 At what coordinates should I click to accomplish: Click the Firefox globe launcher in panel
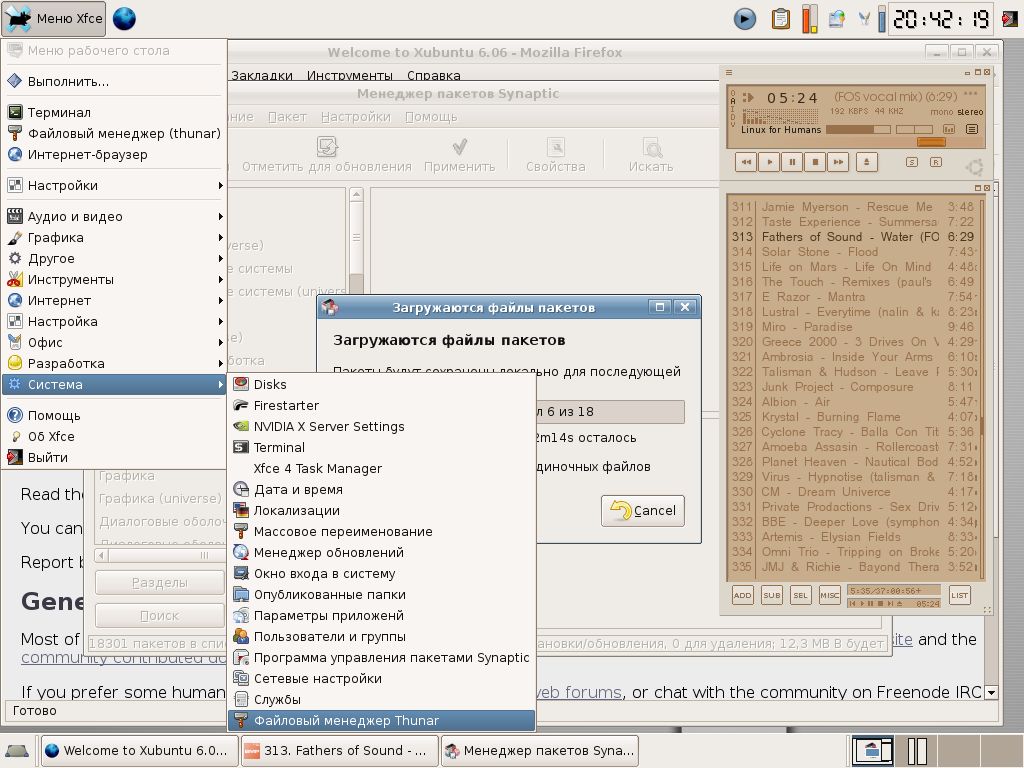124,18
